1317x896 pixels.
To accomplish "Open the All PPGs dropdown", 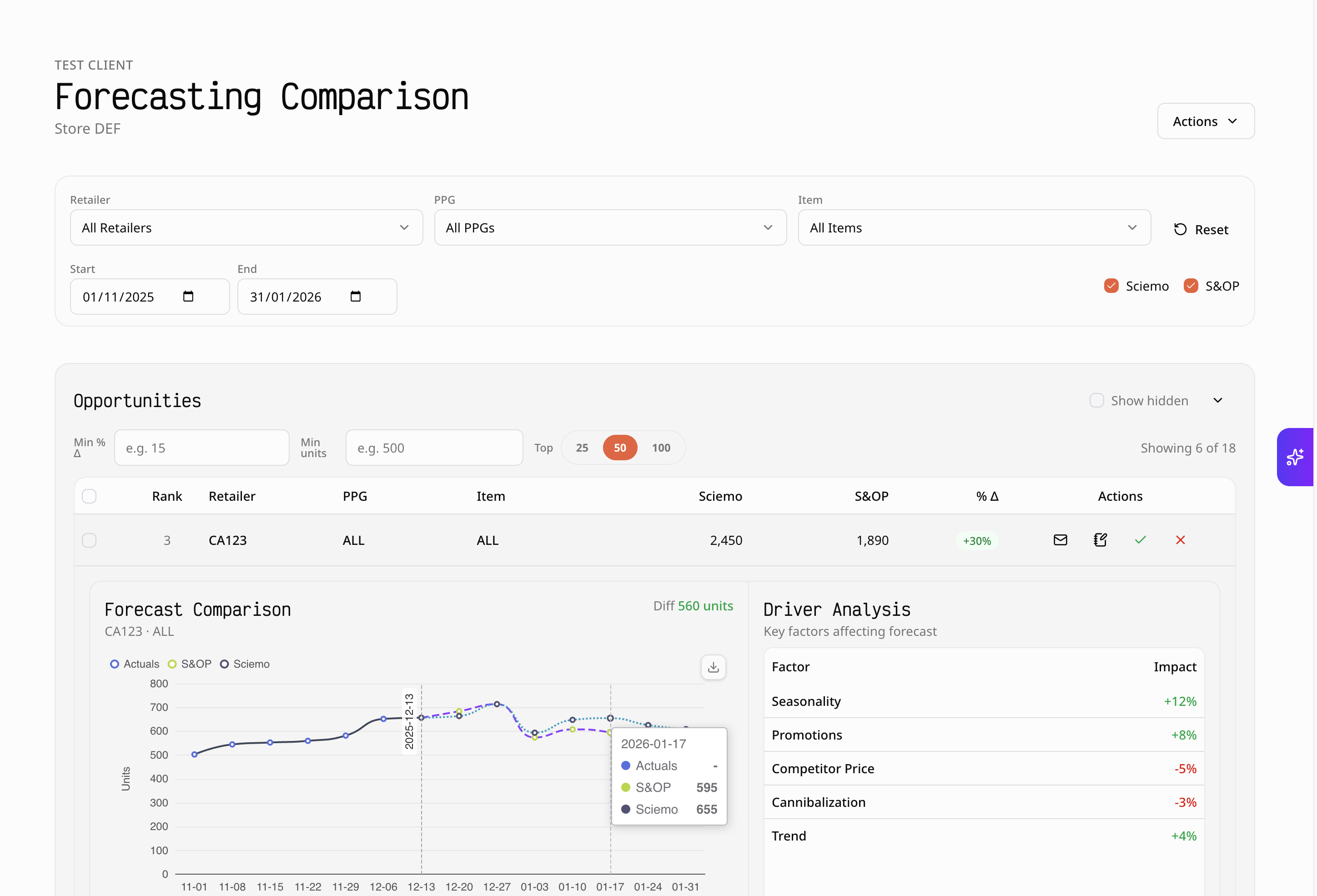I will [610, 228].
